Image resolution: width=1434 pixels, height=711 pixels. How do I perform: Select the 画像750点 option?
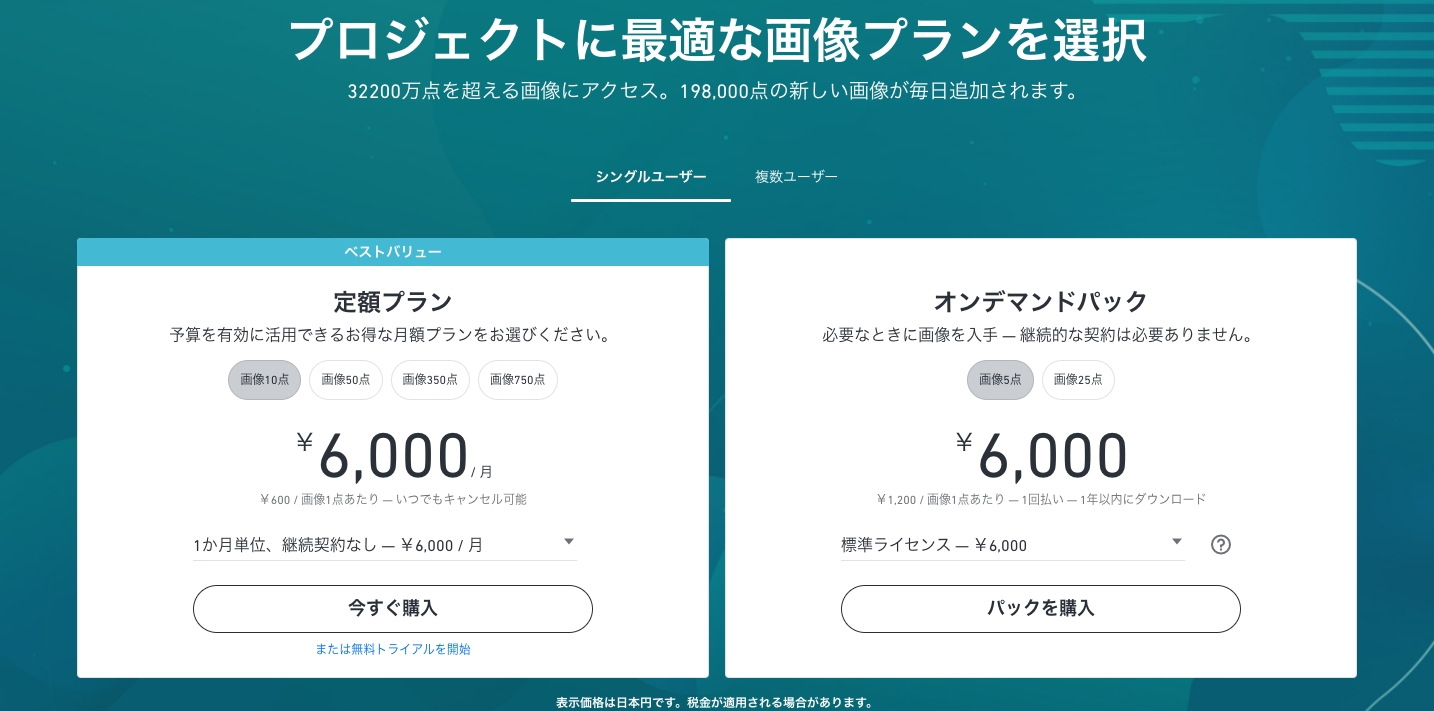tap(517, 380)
